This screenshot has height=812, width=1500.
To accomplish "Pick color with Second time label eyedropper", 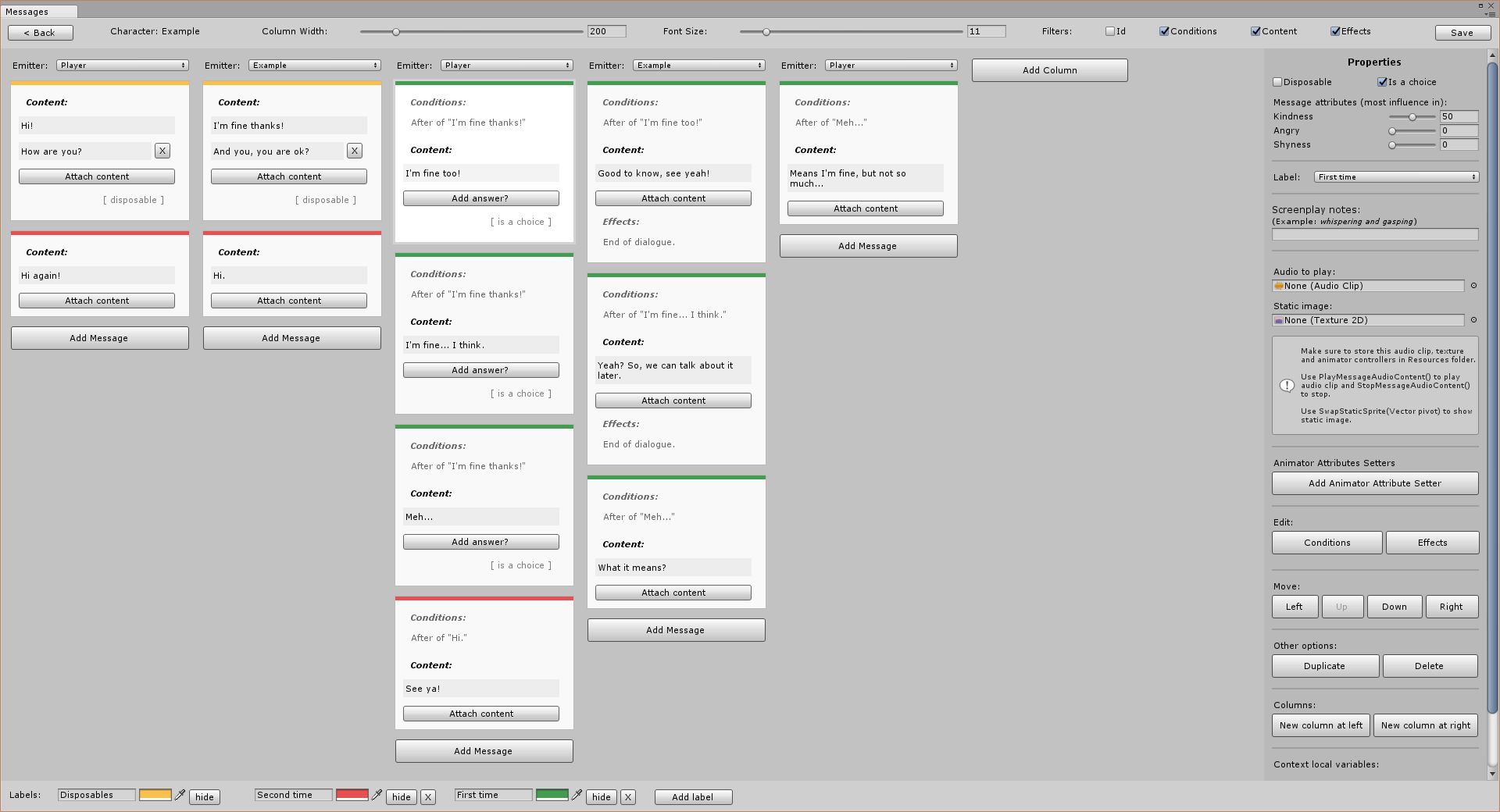I will (377, 795).
